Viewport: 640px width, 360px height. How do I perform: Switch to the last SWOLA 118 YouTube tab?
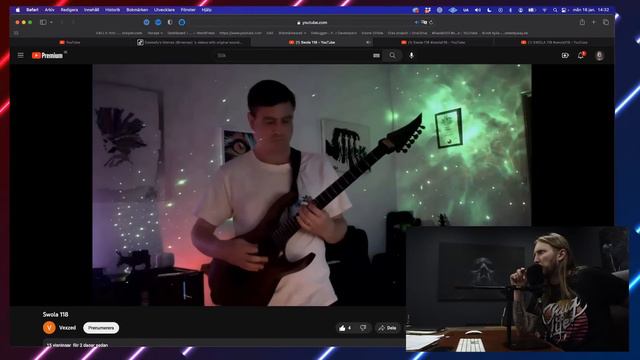[554, 42]
